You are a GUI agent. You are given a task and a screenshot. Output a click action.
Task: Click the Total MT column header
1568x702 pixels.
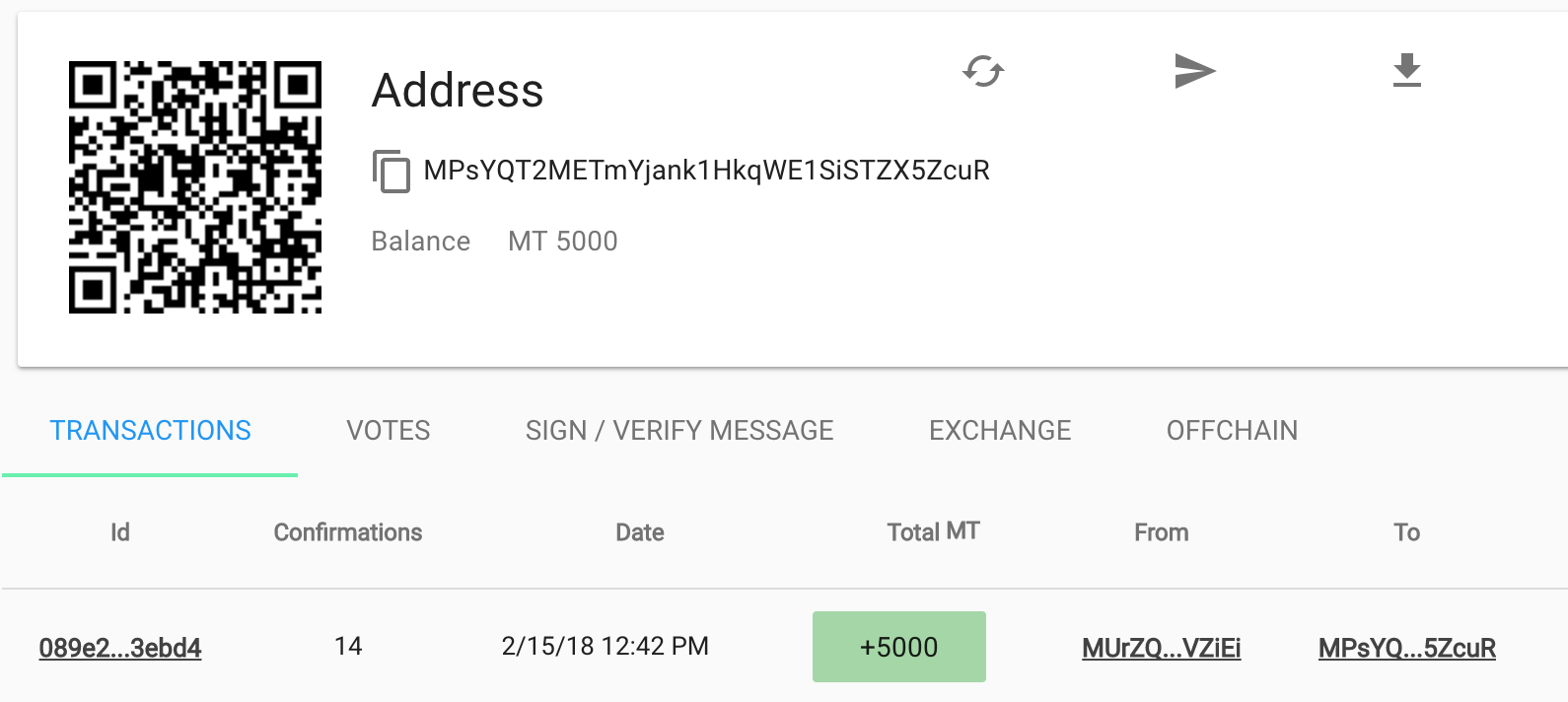[x=933, y=532]
